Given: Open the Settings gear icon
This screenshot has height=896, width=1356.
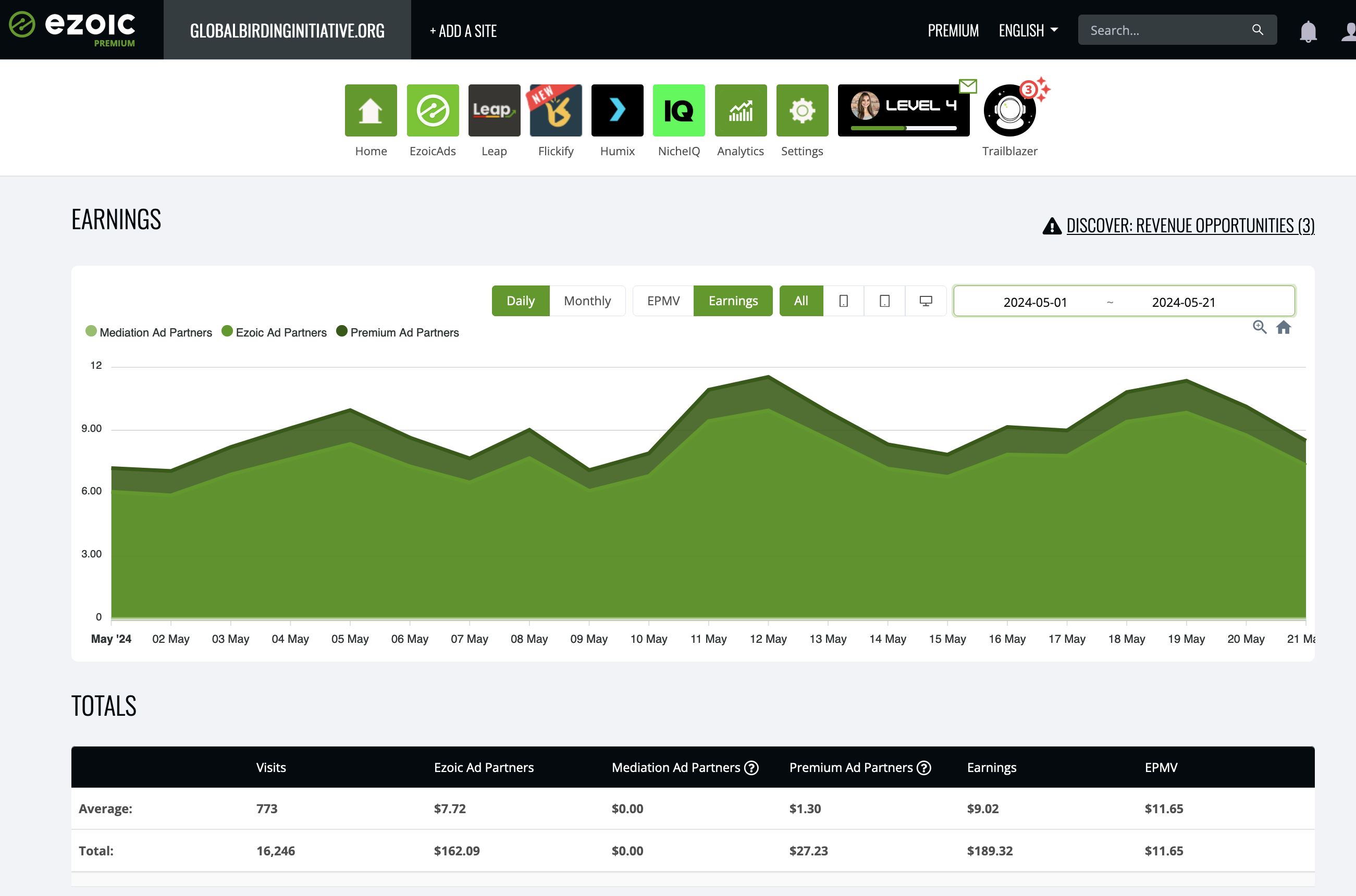Looking at the screenshot, I should (x=802, y=110).
